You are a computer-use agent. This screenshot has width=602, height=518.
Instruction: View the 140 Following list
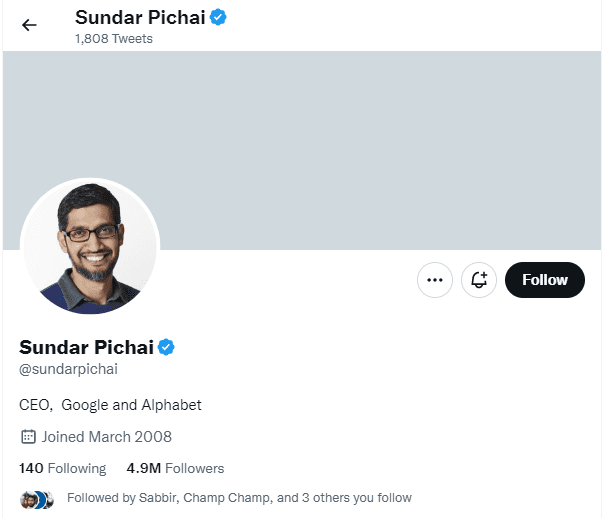[63, 468]
